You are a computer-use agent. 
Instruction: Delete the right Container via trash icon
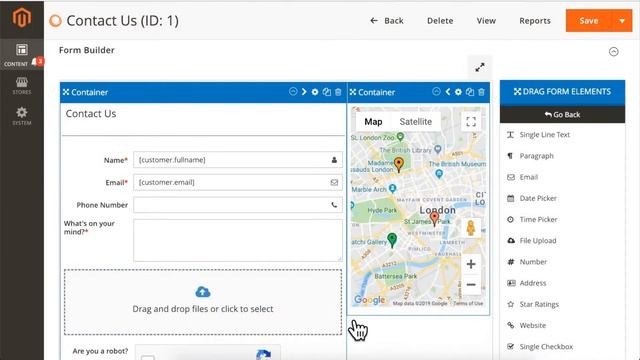[x=482, y=92]
